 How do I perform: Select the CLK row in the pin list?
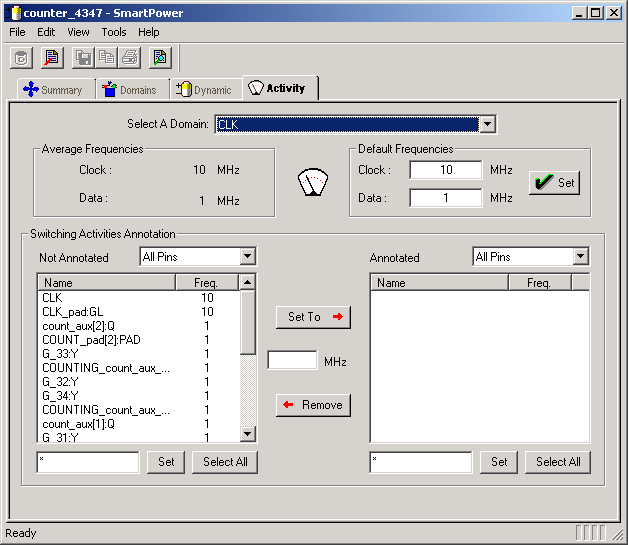(139, 298)
